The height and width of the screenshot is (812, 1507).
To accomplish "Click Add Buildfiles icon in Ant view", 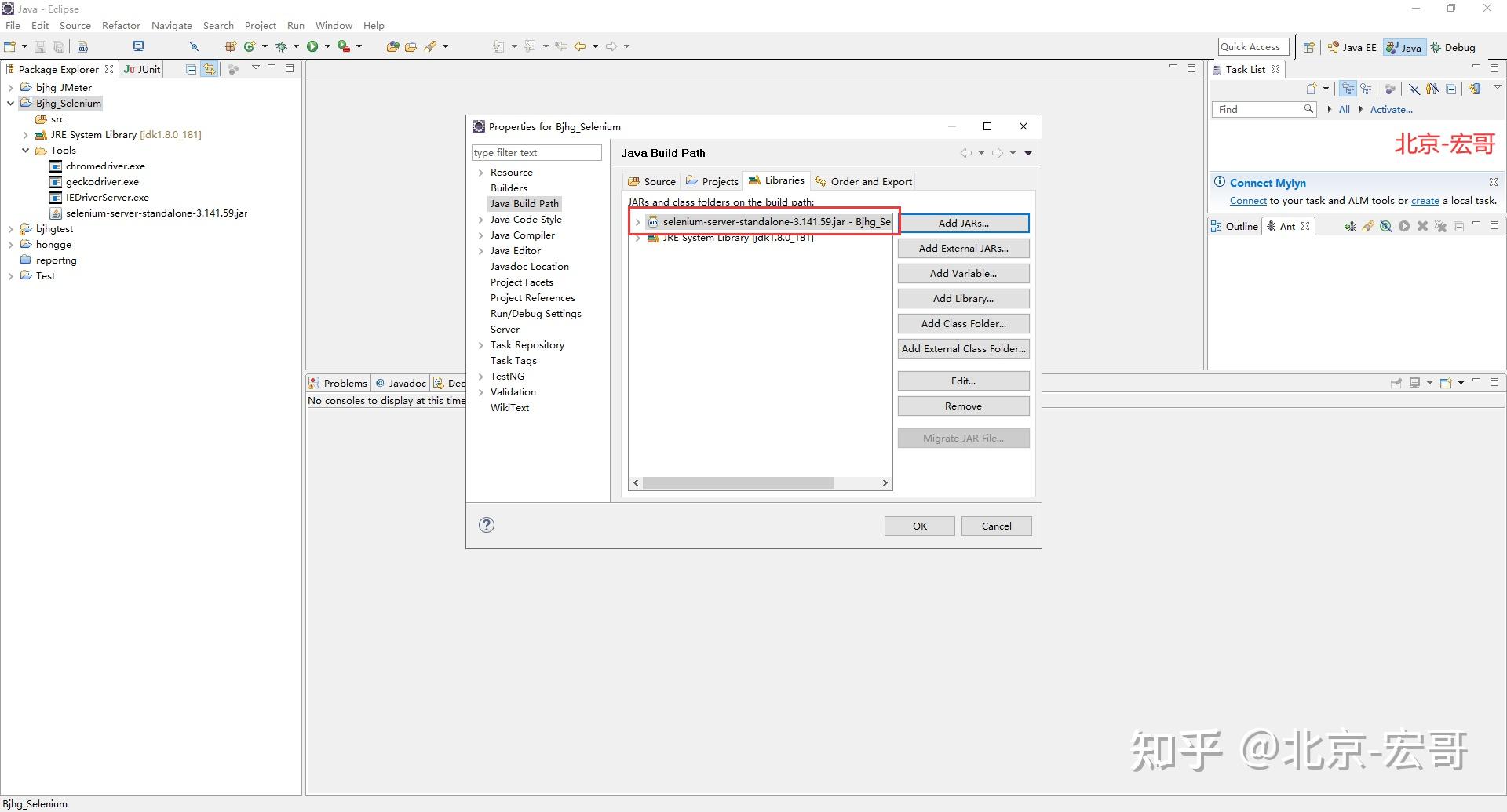I will 1349,227.
